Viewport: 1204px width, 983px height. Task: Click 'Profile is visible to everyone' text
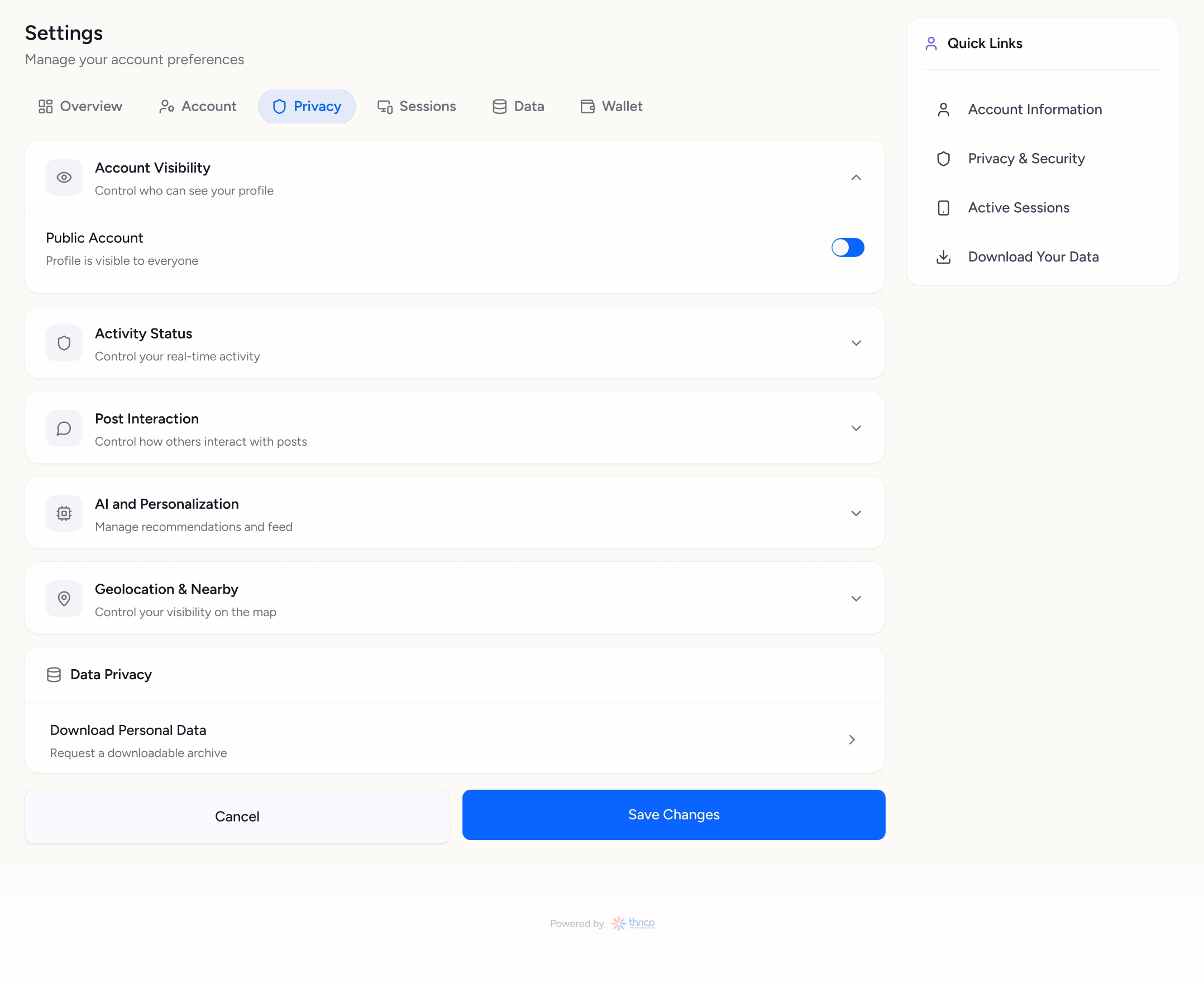click(122, 261)
